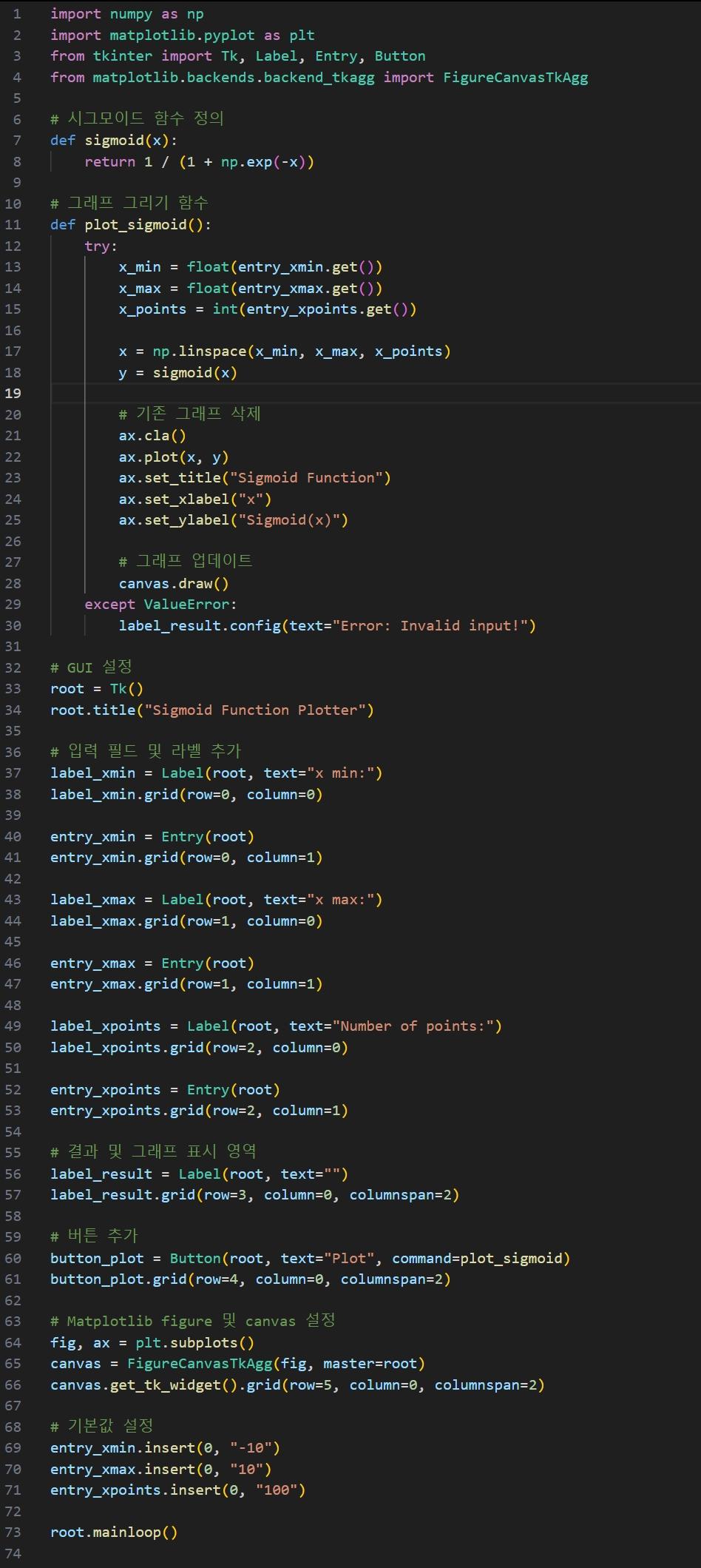
Task: Click 'from tkinter import Tk, Label, Entry, Button'
Action: (x=238, y=56)
